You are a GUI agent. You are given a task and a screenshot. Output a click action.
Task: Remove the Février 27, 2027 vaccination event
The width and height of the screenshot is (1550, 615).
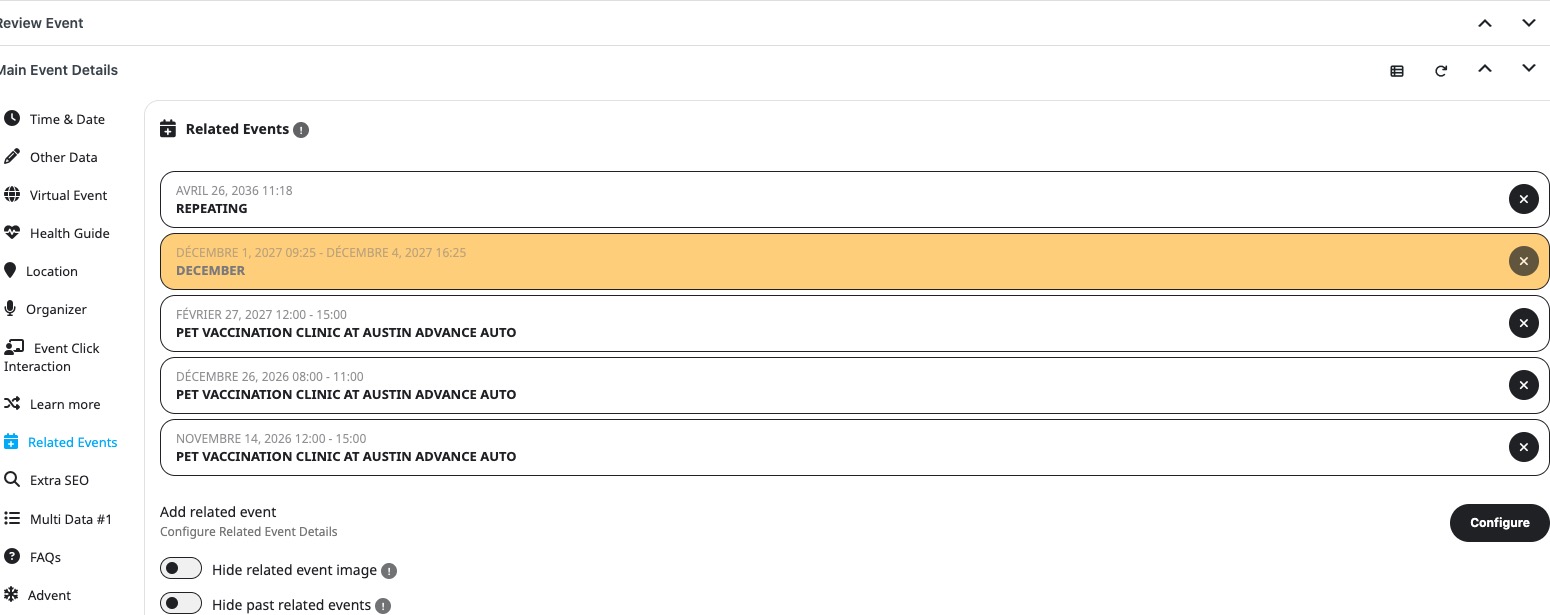[1523, 323]
